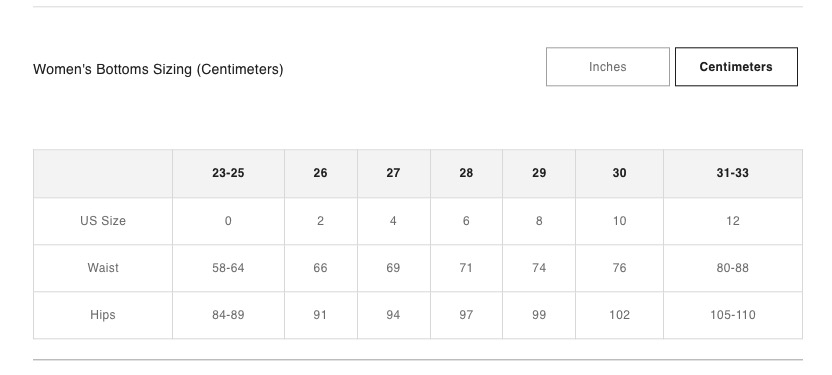The height and width of the screenshot is (375, 832).
Task: Click the 28 size column header
Action: point(466,173)
